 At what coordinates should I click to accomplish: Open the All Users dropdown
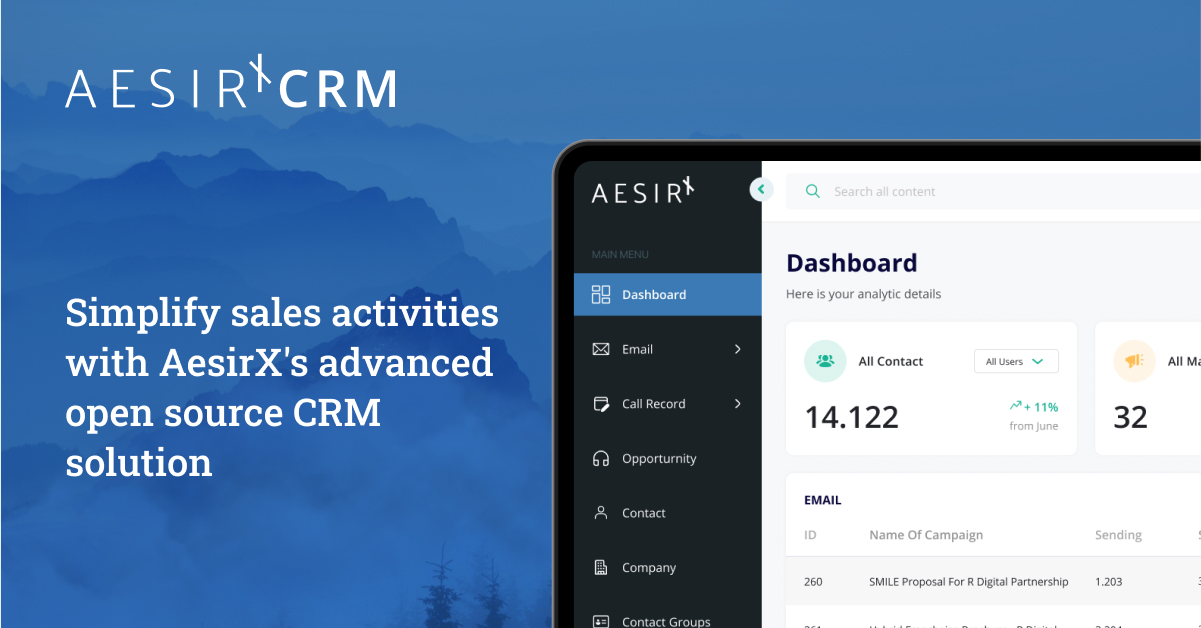1015,361
